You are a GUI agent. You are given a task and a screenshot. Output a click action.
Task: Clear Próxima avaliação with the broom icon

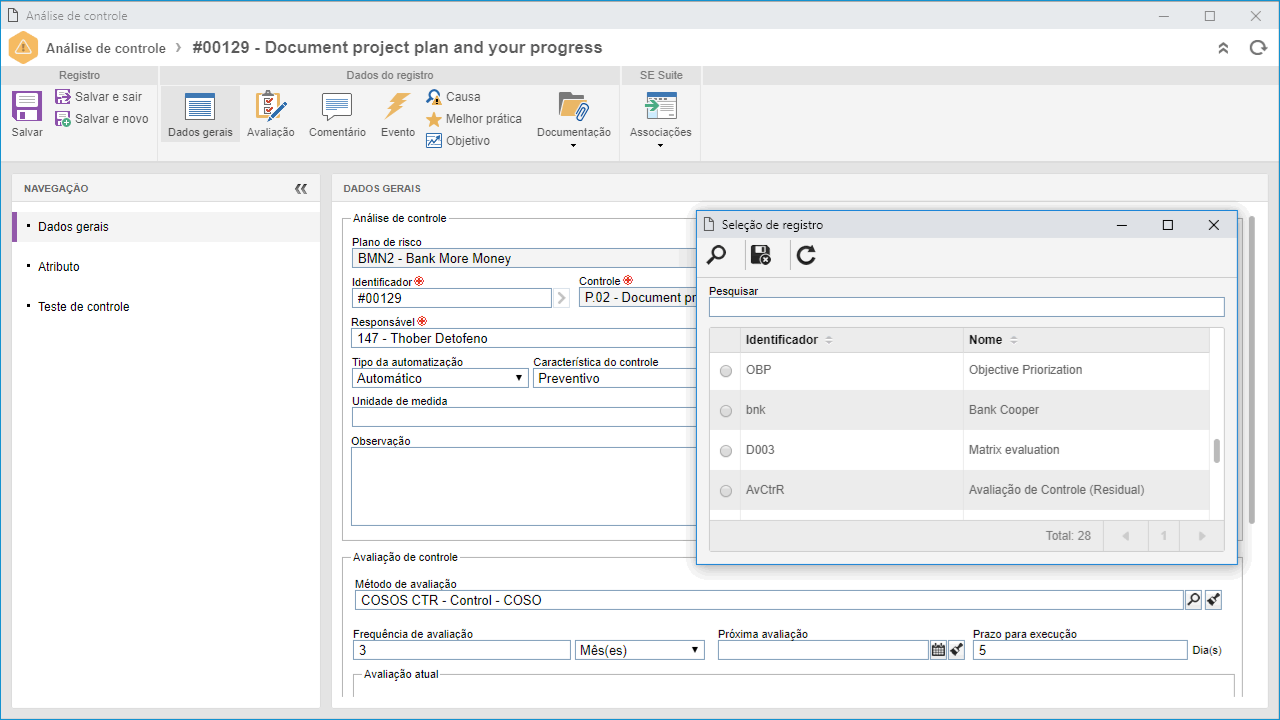[x=956, y=650]
